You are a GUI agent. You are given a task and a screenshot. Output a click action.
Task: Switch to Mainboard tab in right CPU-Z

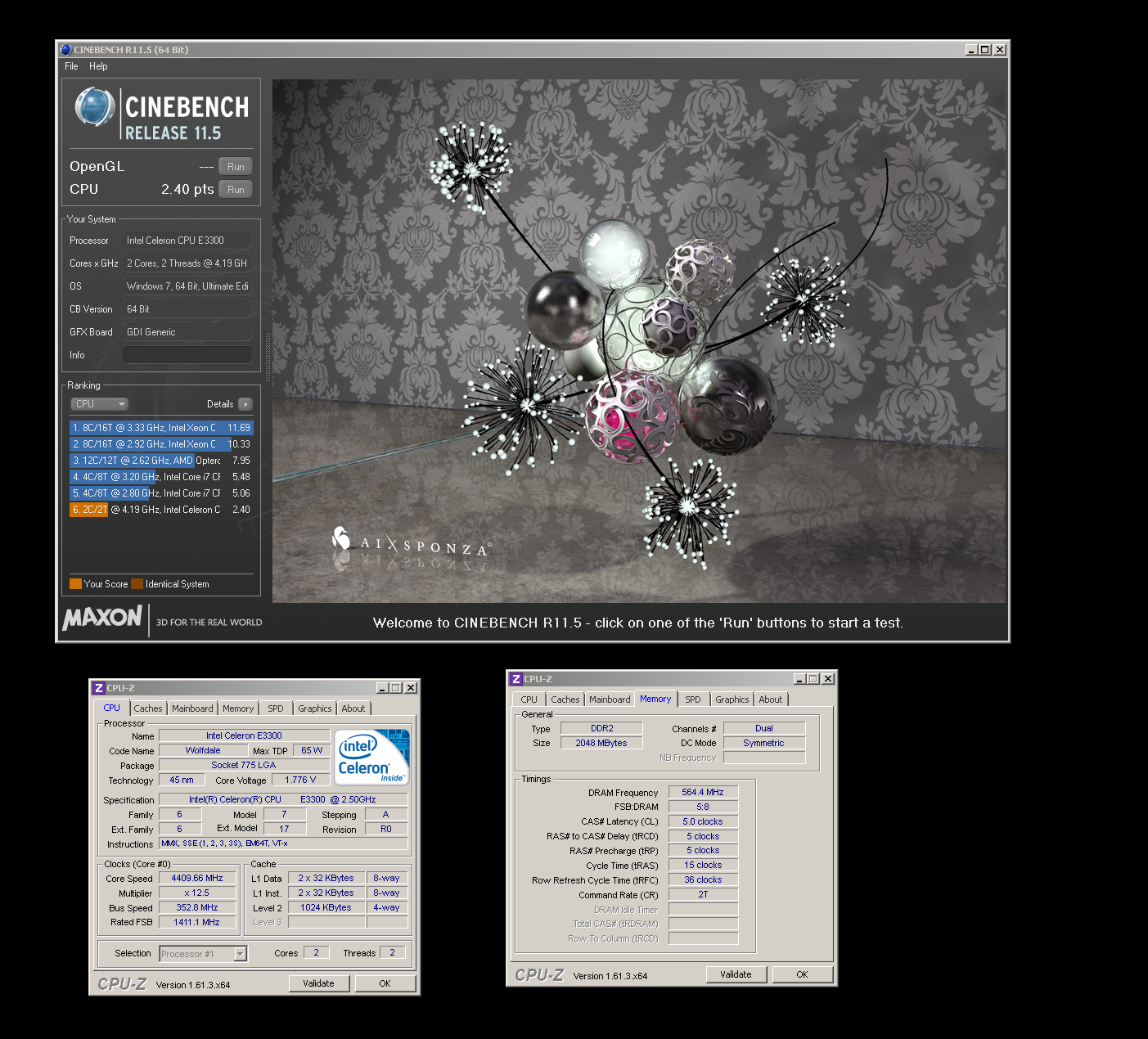[610, 699]
